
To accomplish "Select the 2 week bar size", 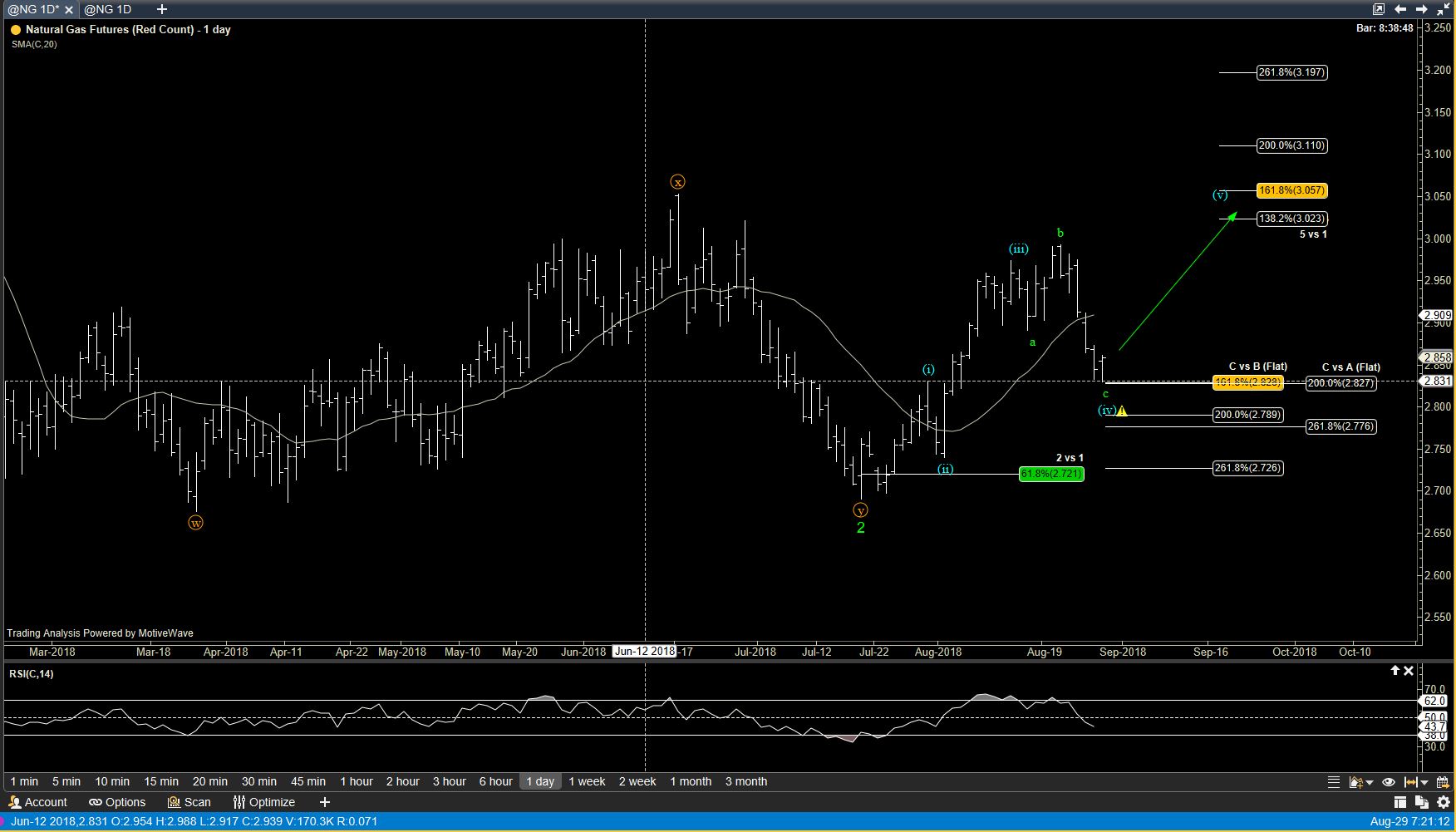I will coord(637,781).
